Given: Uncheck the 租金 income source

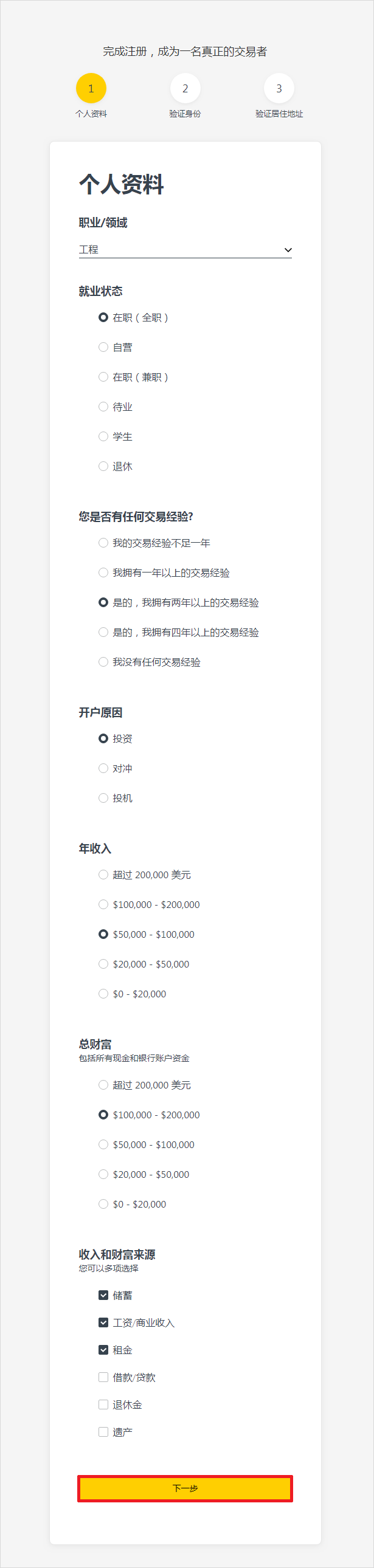Looking at the screenshot, I should 102,1350.
